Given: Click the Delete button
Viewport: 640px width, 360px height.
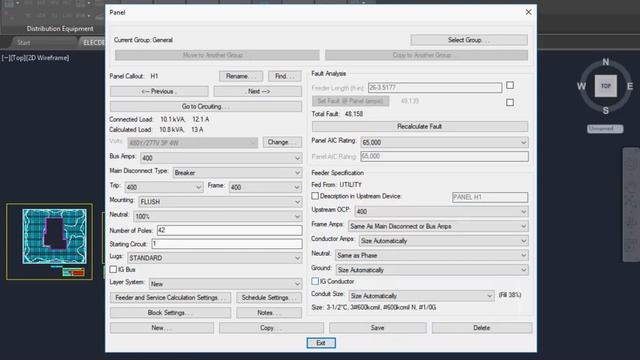Looking at the screenshot, I should point(482,328).
